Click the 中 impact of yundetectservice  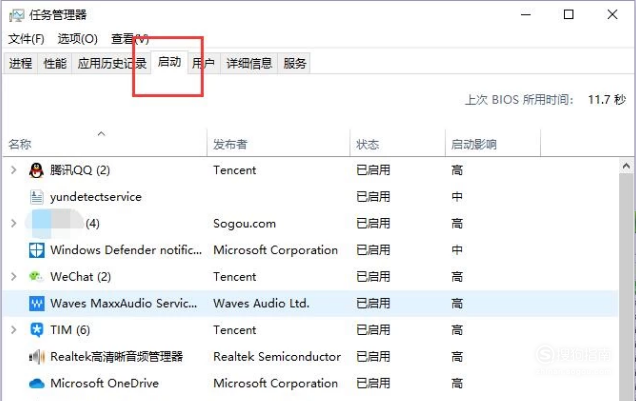(x=457, y=197)
